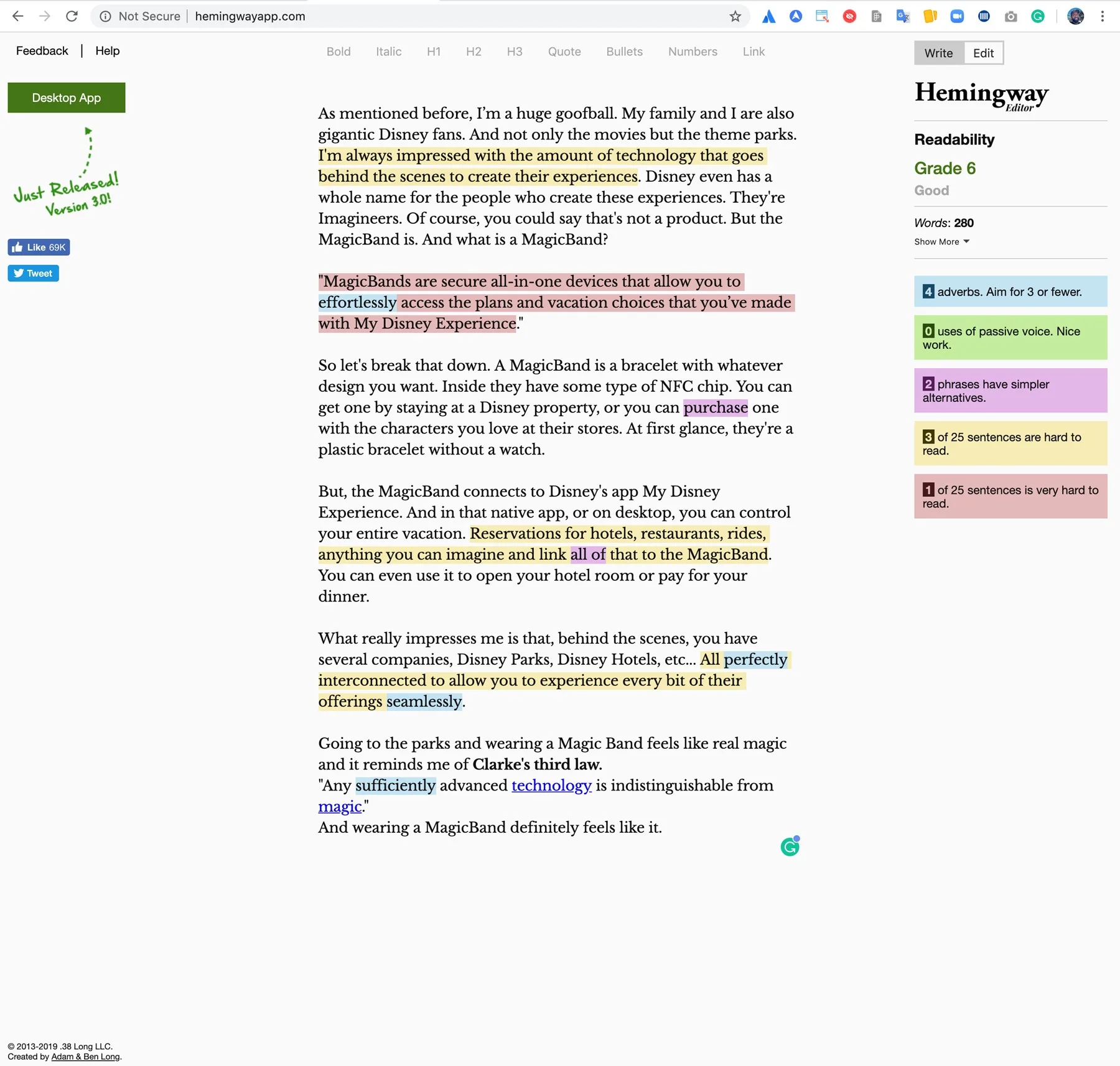The width and height of the screenshot is (1120, 1066).
Task: Insert a Numbers list
Action: 693,52
